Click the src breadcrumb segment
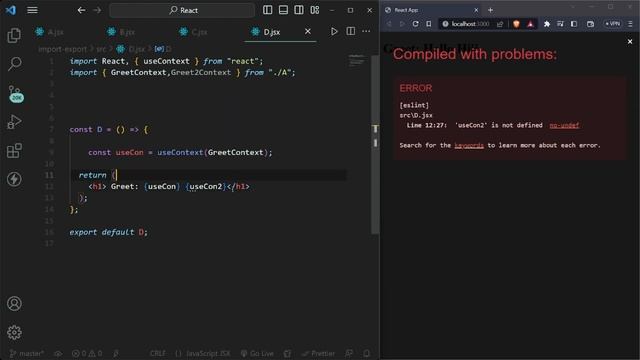 click(101, 49)
